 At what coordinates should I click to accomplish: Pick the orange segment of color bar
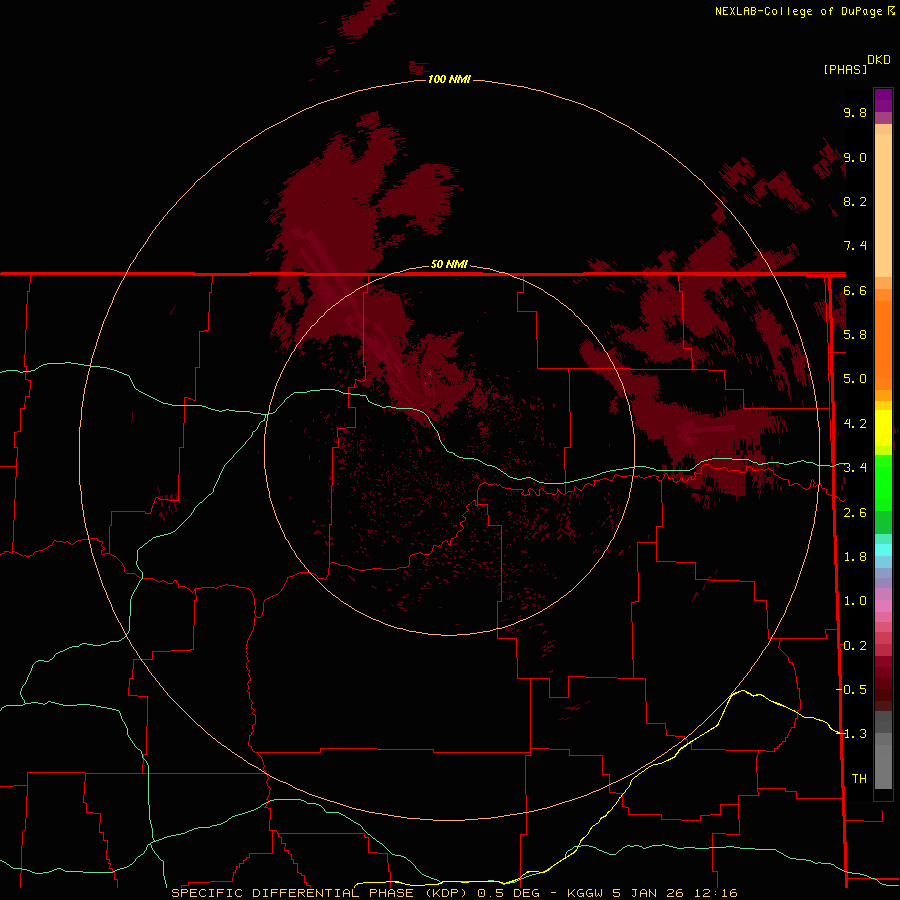(x=883, y=344)
